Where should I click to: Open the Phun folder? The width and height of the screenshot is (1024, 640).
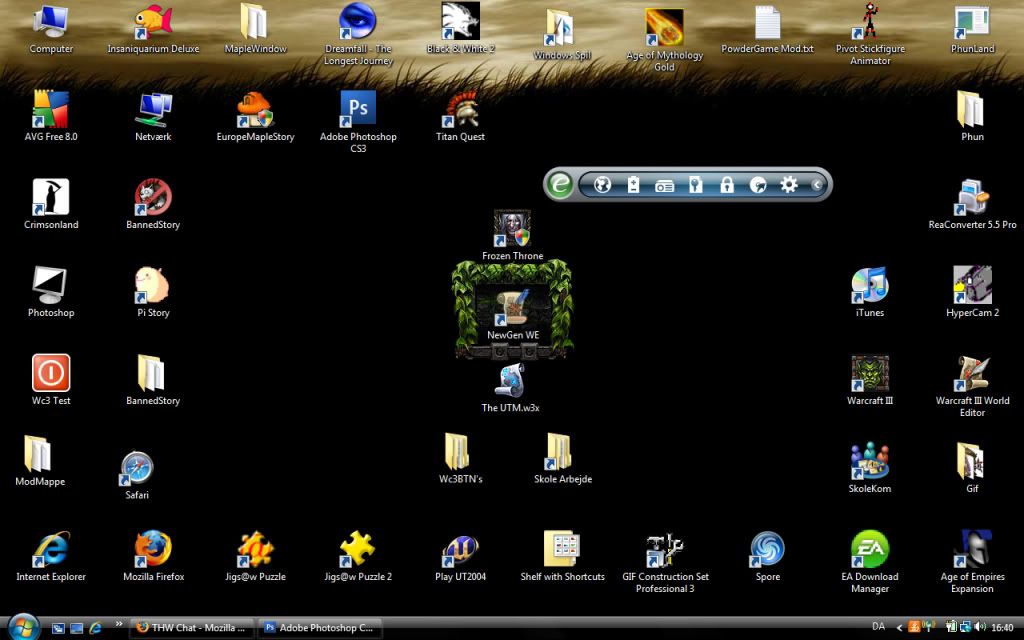972,117
